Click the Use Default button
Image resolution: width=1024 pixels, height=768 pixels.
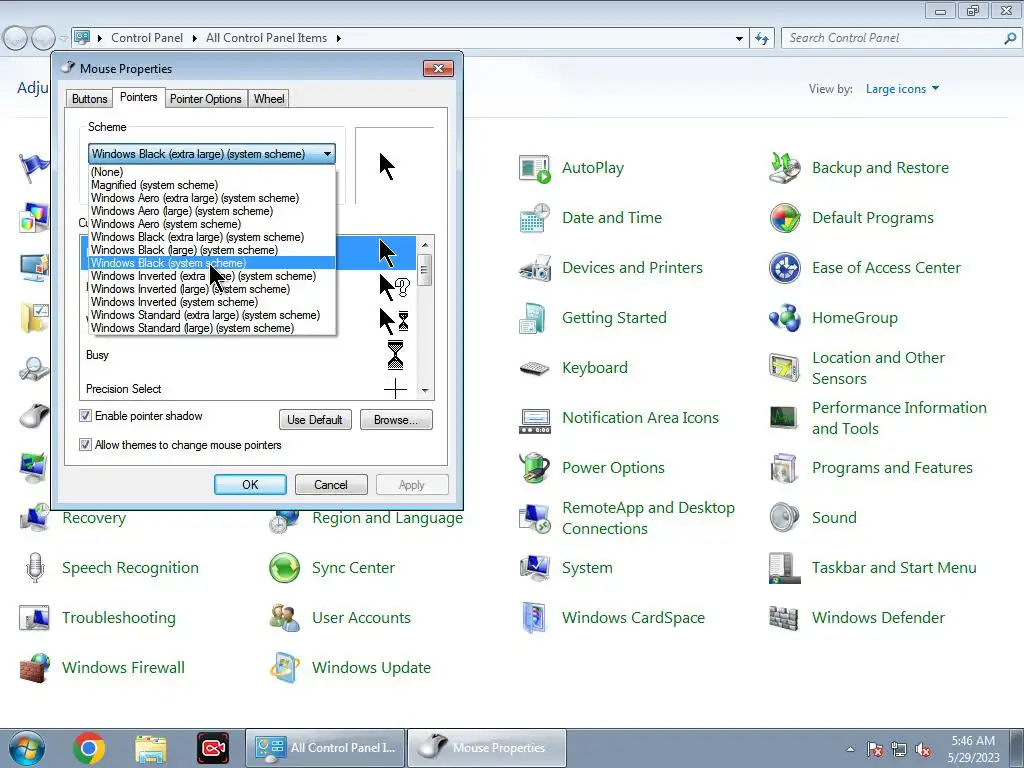tap(315, 420)
